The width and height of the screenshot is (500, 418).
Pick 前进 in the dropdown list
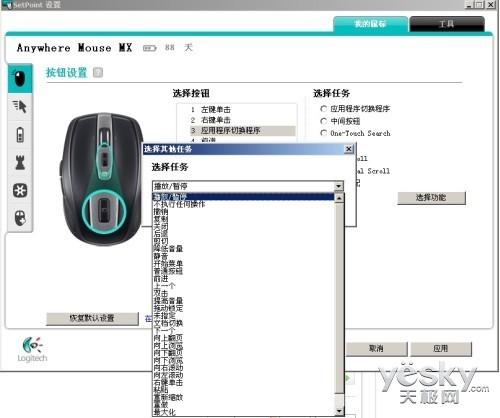coord(243,279)
